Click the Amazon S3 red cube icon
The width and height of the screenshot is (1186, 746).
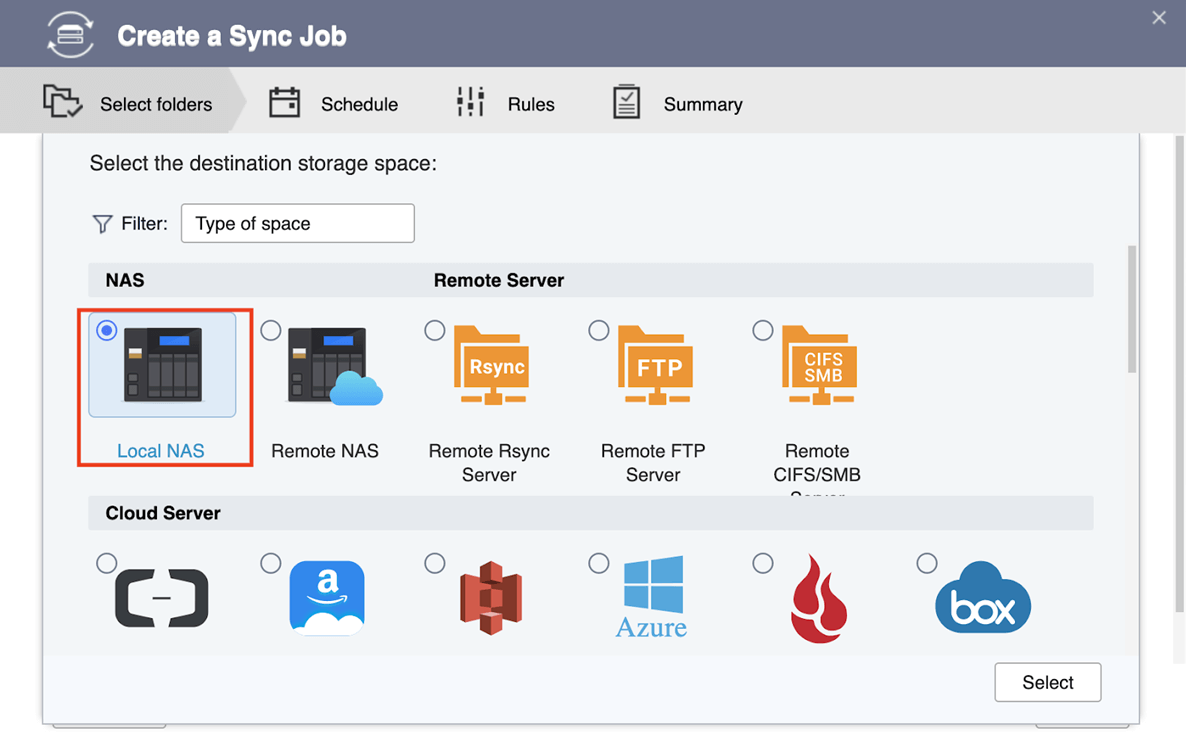[x=490, y=598]
